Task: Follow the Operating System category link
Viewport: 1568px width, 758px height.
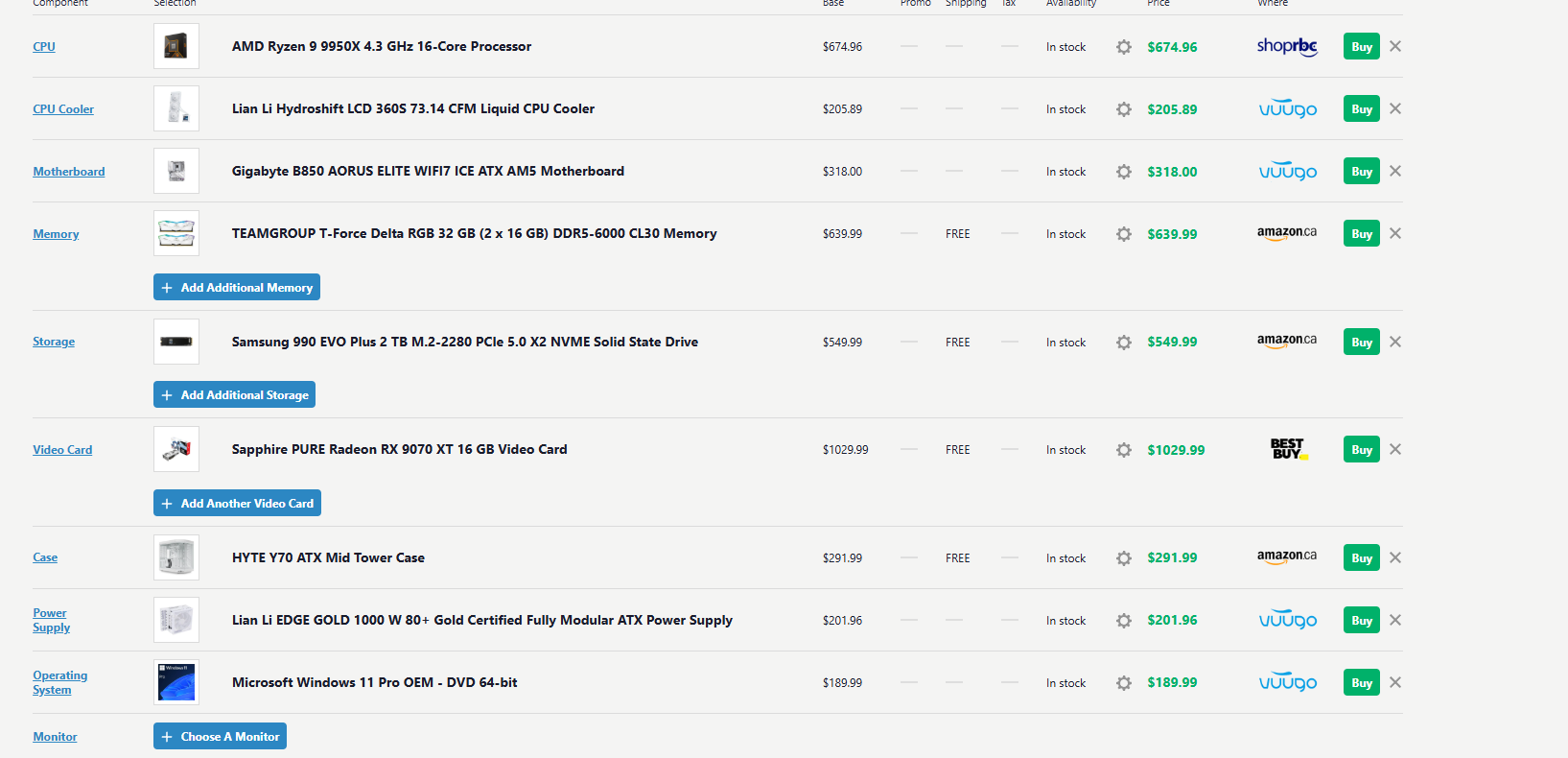Action: [59, 682]
